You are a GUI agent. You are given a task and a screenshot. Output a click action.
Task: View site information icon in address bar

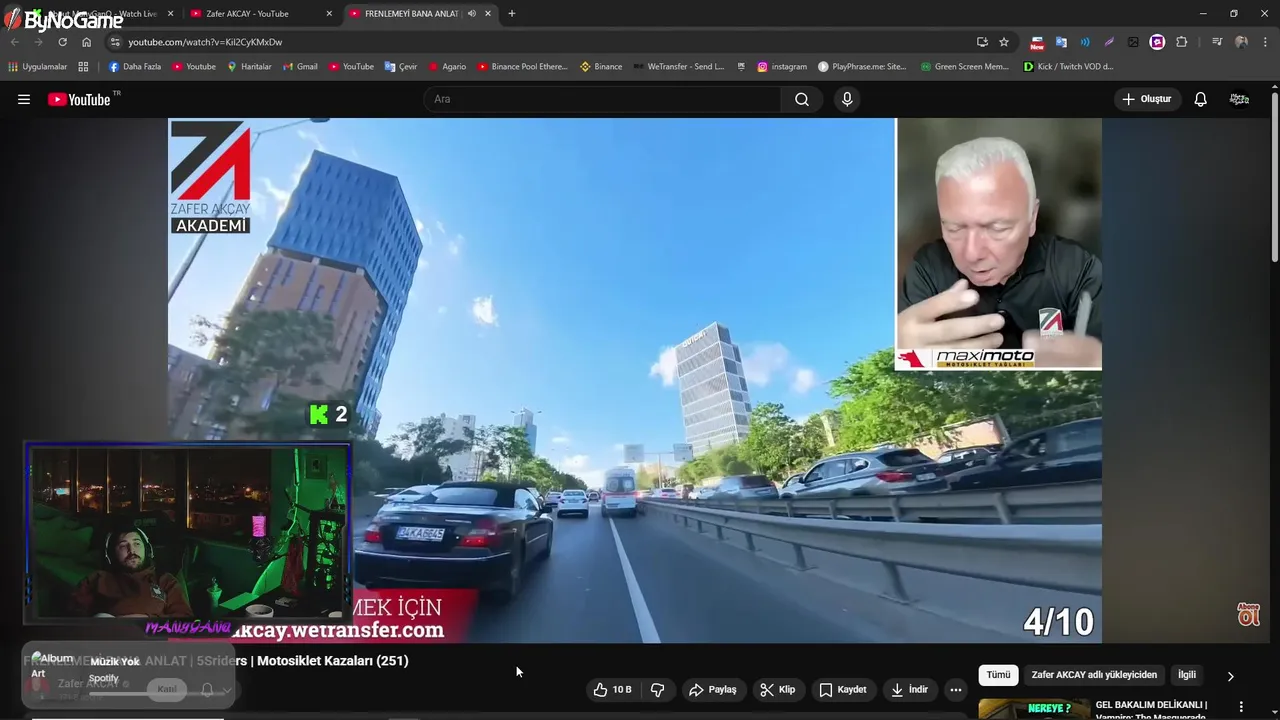[115, 42]
